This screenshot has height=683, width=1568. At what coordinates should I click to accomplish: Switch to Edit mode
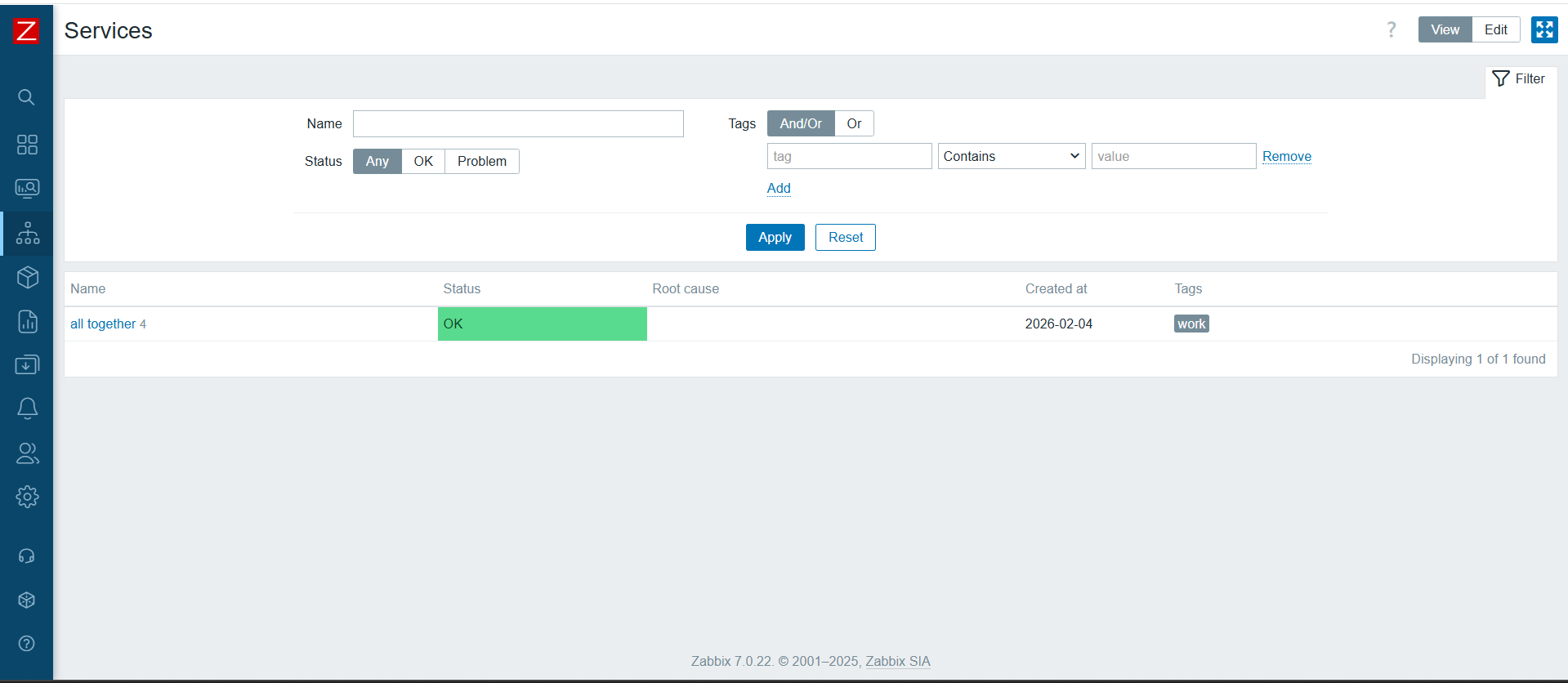[x=1495, y=29]
